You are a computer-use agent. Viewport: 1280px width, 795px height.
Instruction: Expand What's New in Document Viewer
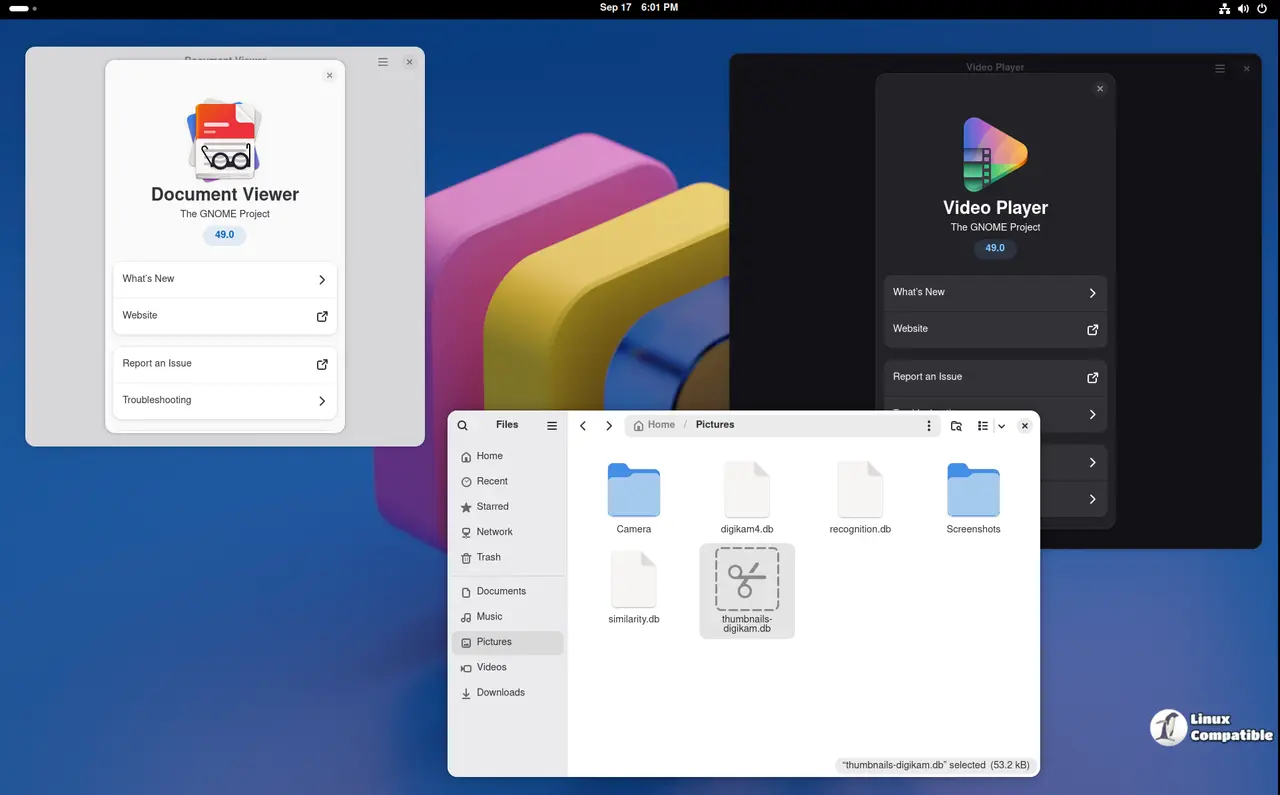tap(225, 279)
